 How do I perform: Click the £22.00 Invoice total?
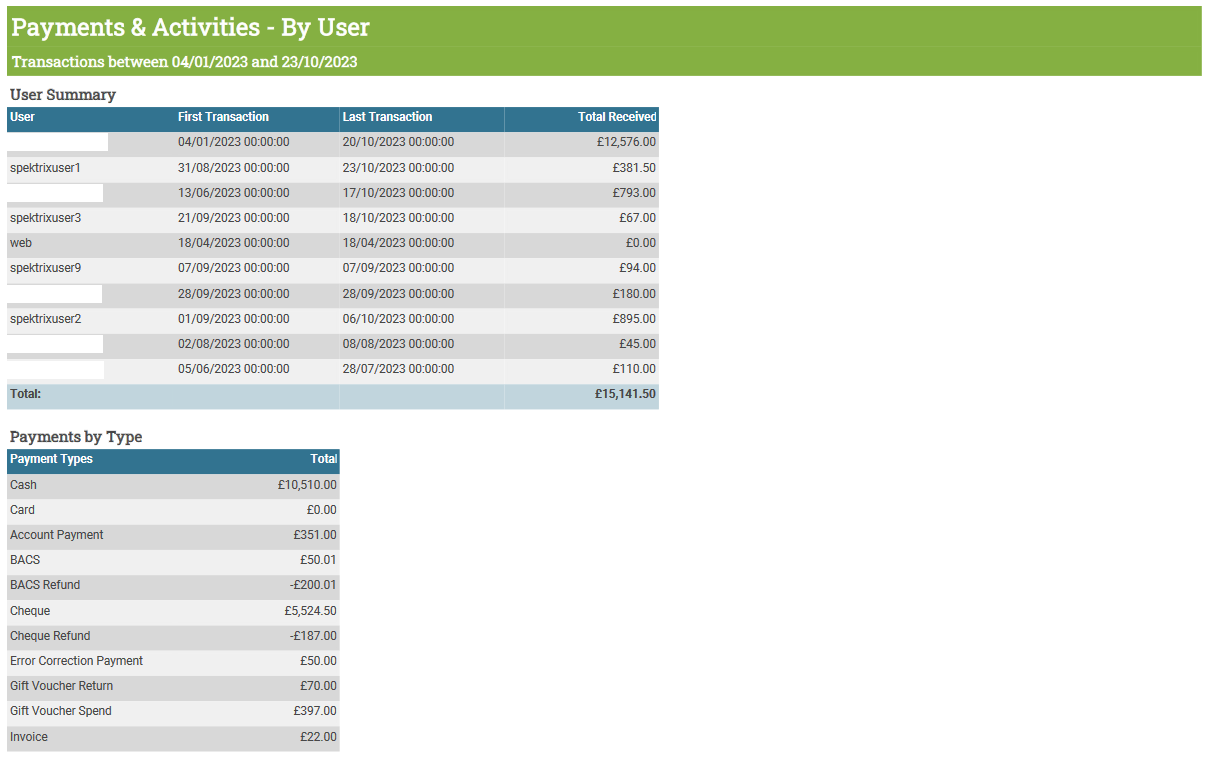coord(318,737)
